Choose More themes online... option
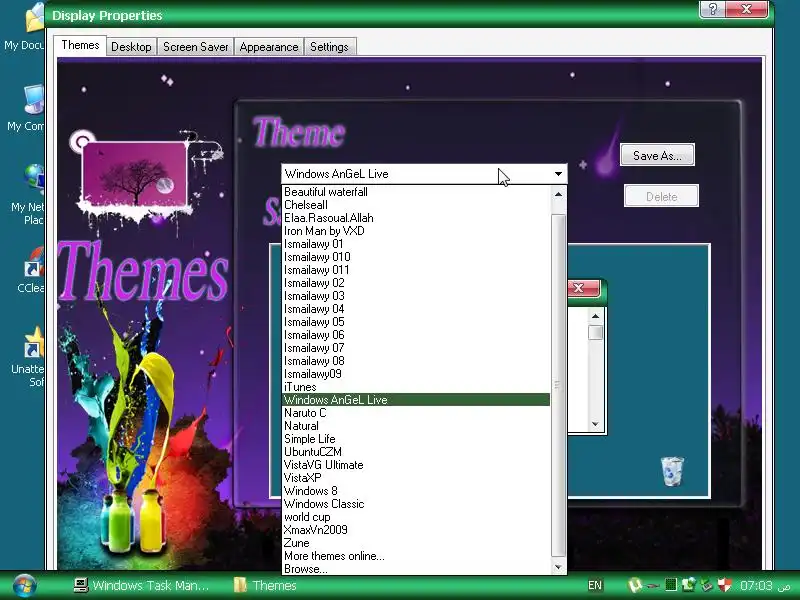Image resolution: width=800 pixels, height=600 pixels. [x=416, y=556]
